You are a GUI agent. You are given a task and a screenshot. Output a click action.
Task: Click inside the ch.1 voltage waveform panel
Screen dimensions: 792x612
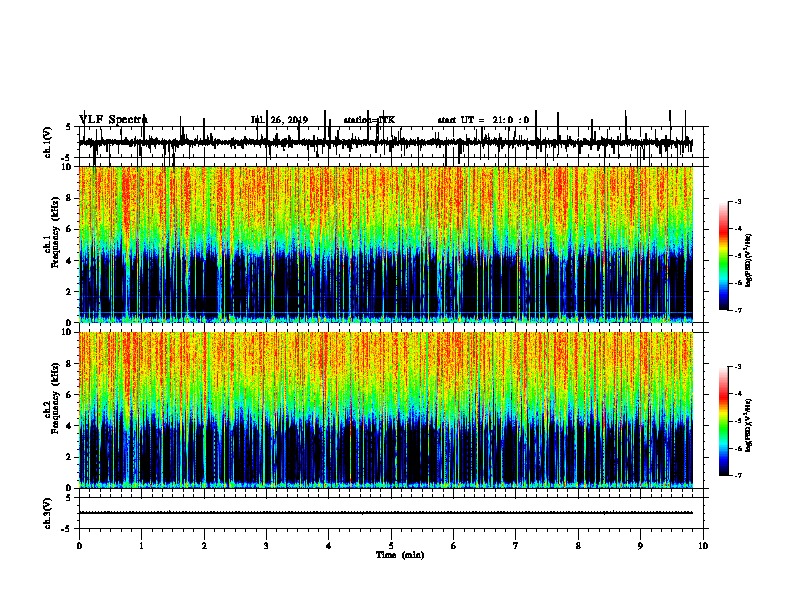click(391, 142)
